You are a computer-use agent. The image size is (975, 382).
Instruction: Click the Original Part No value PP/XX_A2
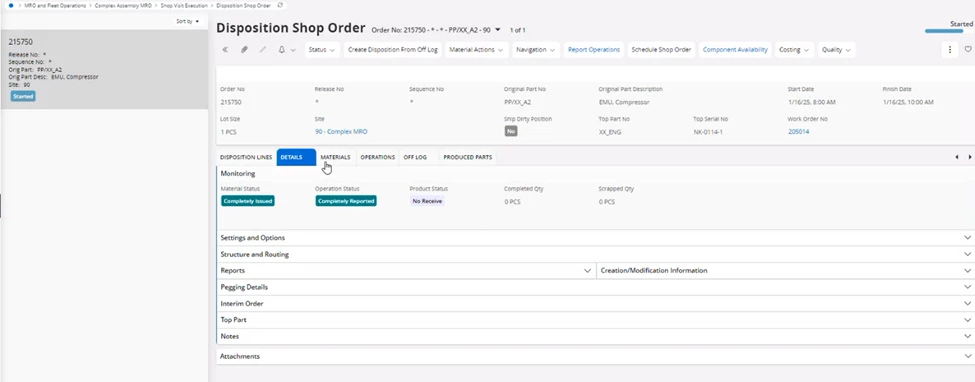pyautogui.click(x=517, y=102)
